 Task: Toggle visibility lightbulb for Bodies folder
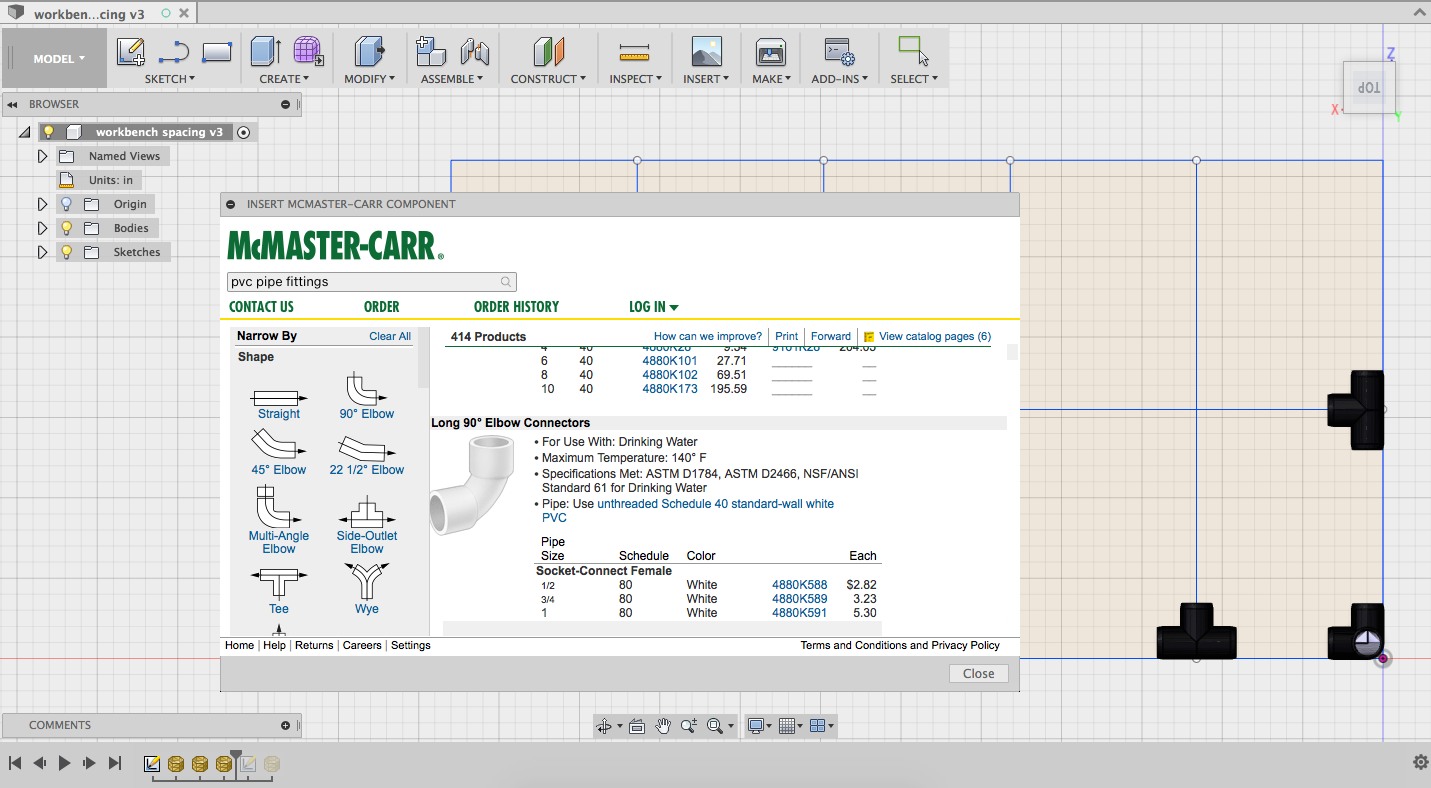[67, 228]
